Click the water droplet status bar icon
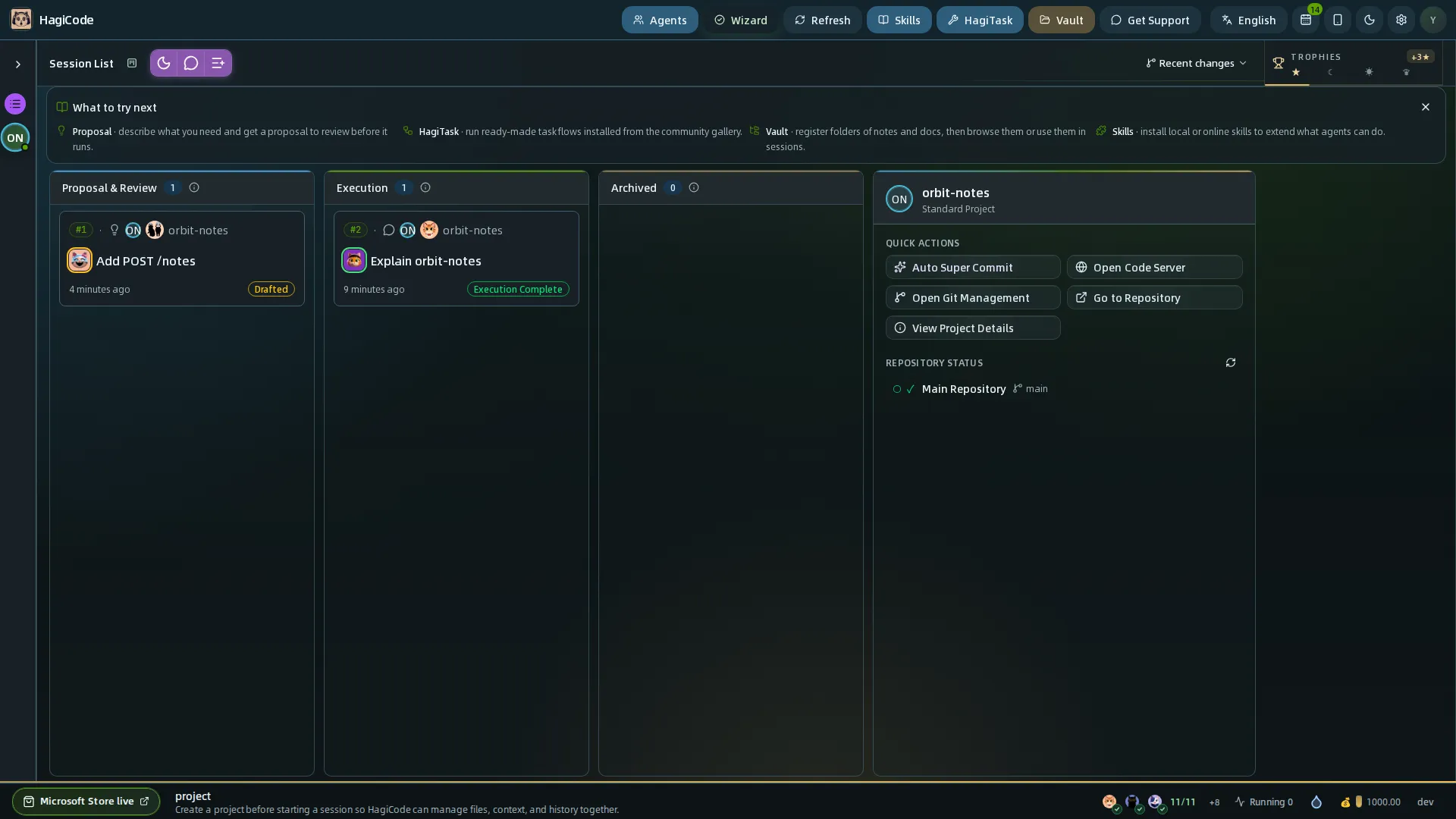1456x819 pixels. click(x=1316, y=802)
